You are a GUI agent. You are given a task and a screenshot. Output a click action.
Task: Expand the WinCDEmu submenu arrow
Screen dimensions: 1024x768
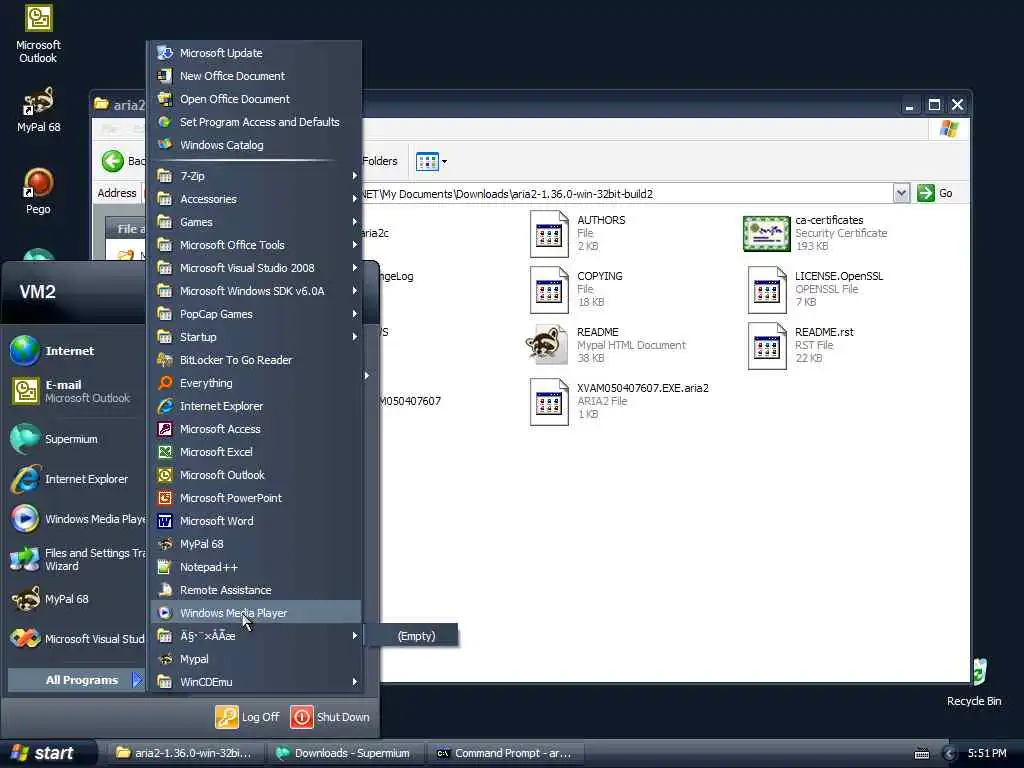click(x=355, y=682)
